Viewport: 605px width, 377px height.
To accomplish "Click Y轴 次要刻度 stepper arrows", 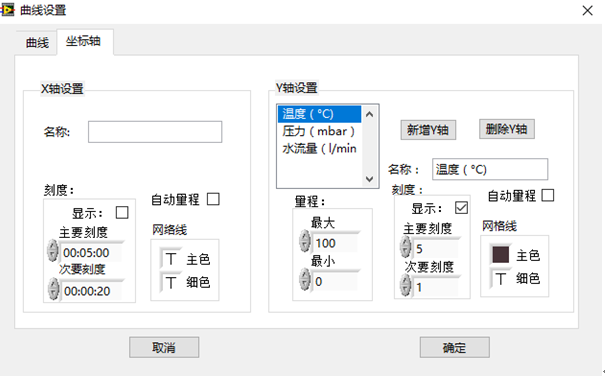I will (x=406, y=286).
